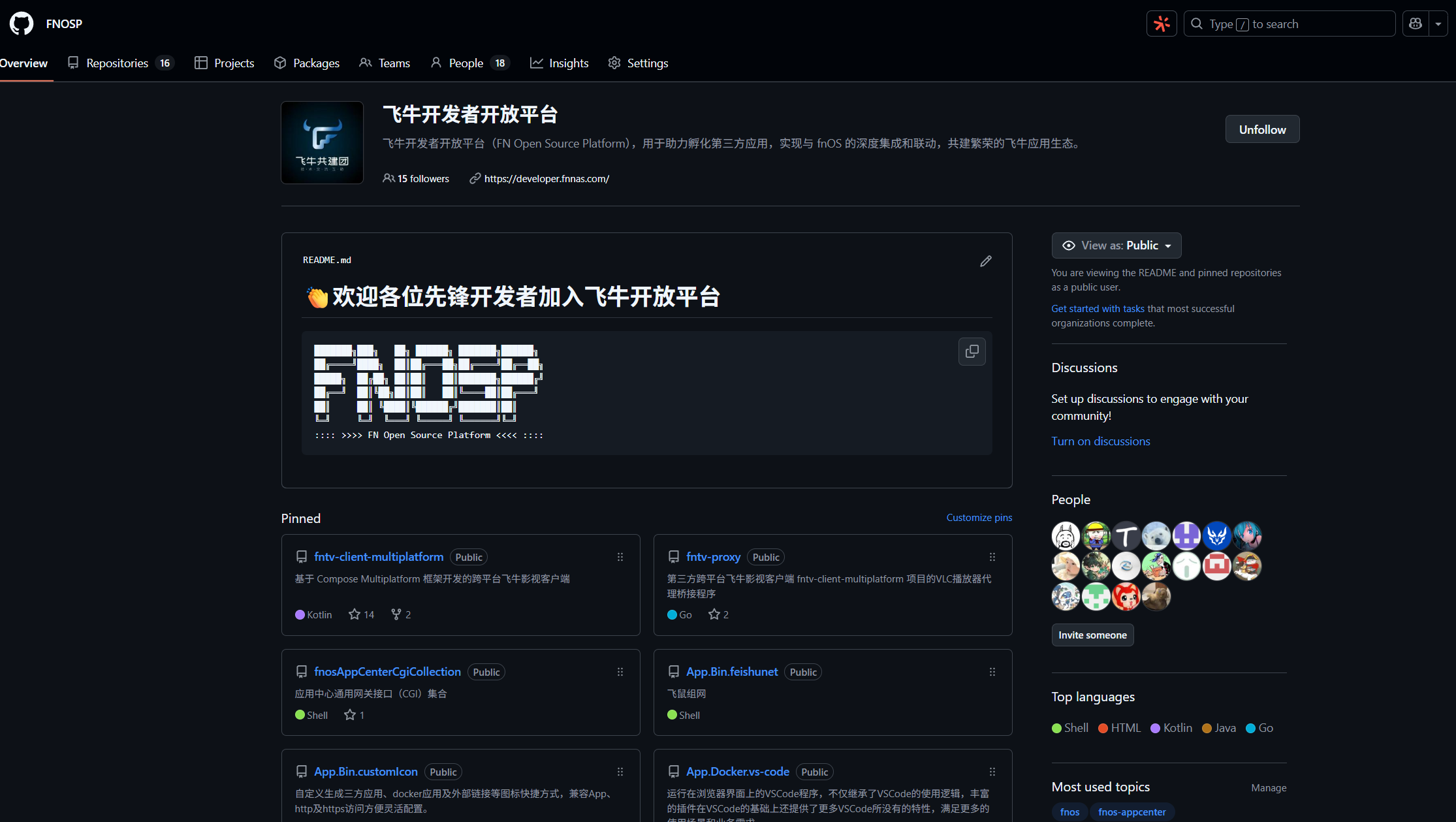1456x822 pixels.
Task: Expand dropdown arrow next to Copilot
Action: tap(1438, 24)
